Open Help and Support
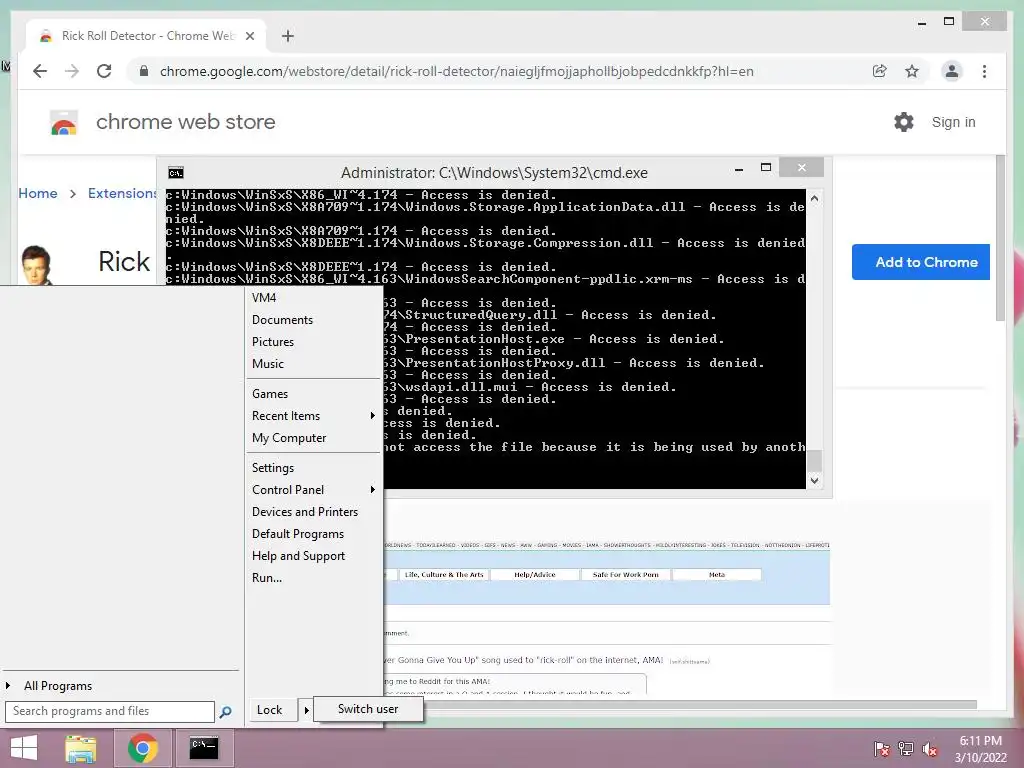The image size is (1024, 768). point(298,556)
